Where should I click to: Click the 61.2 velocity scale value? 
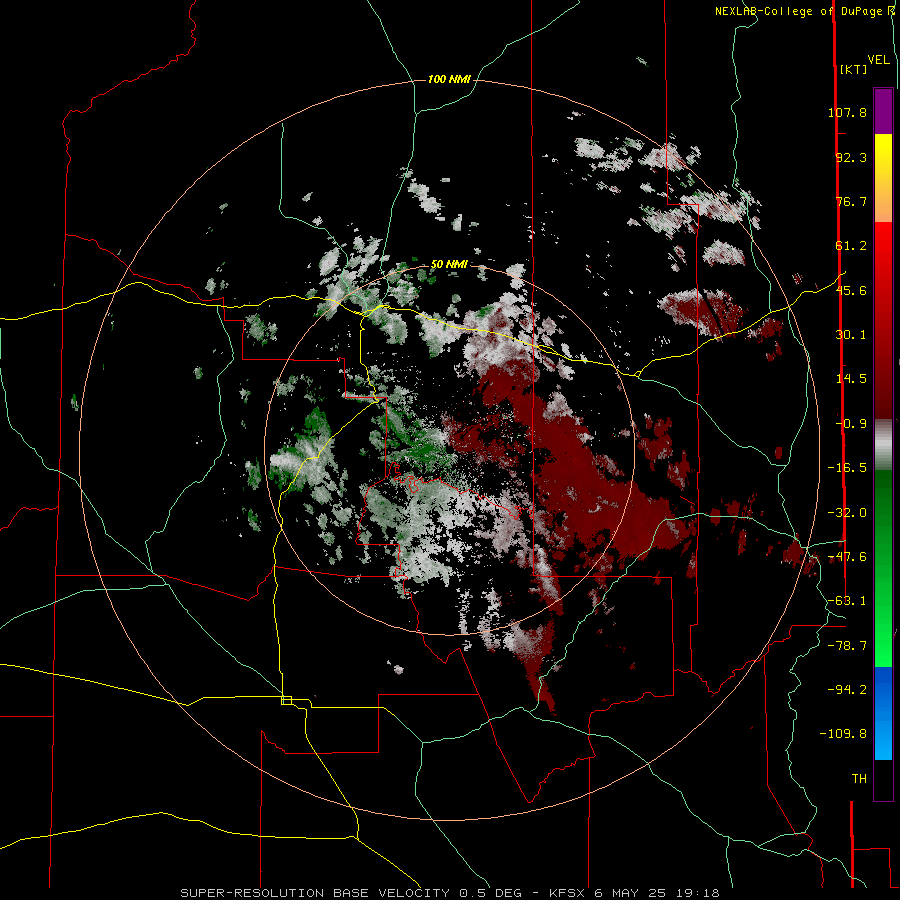851,246
